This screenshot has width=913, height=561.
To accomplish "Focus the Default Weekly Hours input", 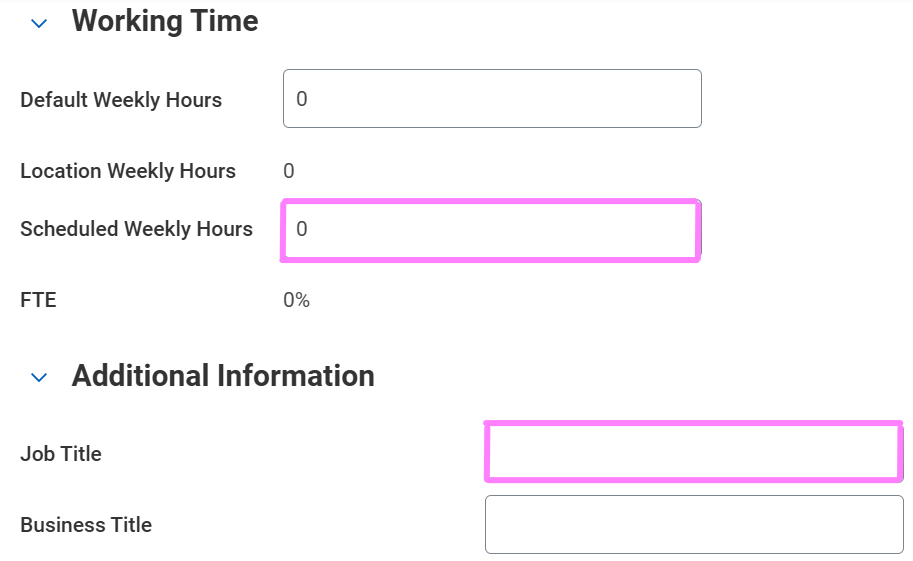I will 492,99.
